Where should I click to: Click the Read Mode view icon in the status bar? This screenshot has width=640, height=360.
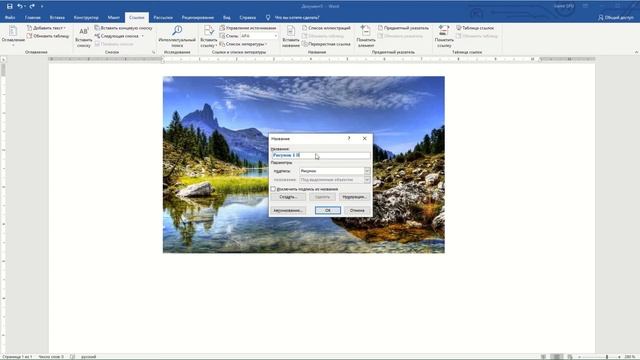pyautogui.click(x=543, y=357)
